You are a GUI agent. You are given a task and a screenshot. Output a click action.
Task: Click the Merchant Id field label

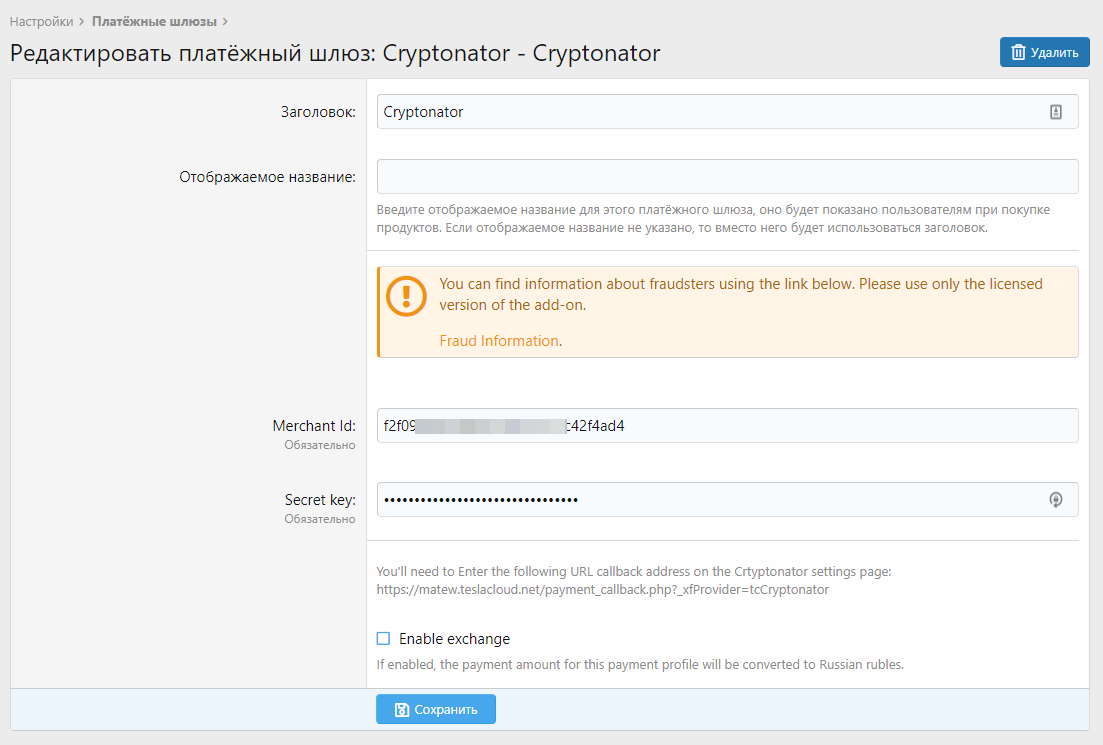click(313, 426)
